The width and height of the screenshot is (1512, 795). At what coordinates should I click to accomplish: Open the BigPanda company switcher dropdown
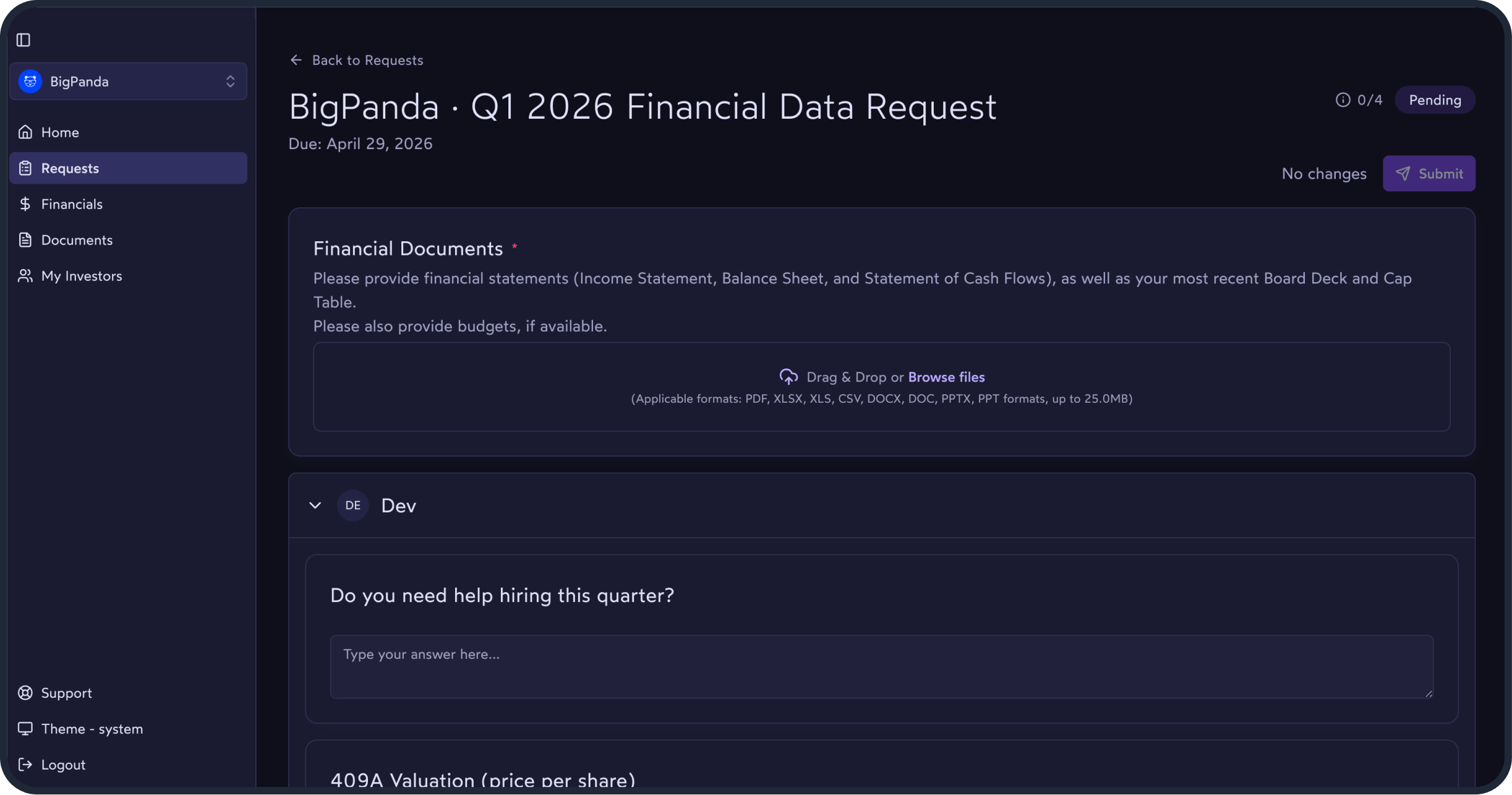[128, 81]
